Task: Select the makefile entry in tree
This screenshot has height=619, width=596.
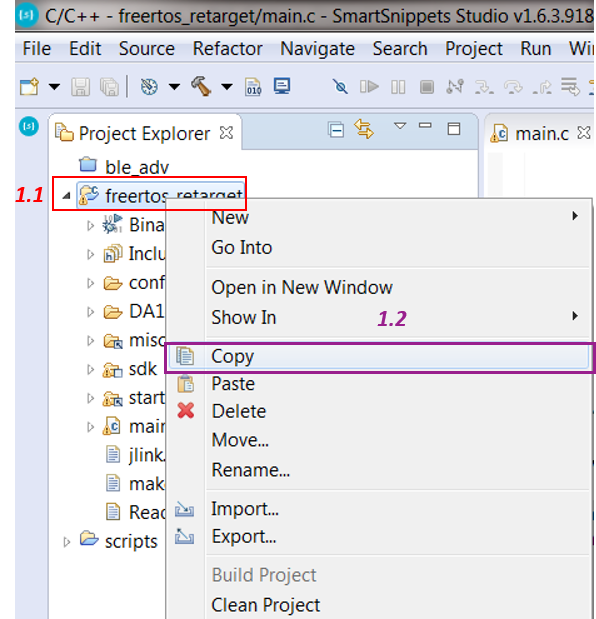Action: pyautogui.click(x=135, y=484)
